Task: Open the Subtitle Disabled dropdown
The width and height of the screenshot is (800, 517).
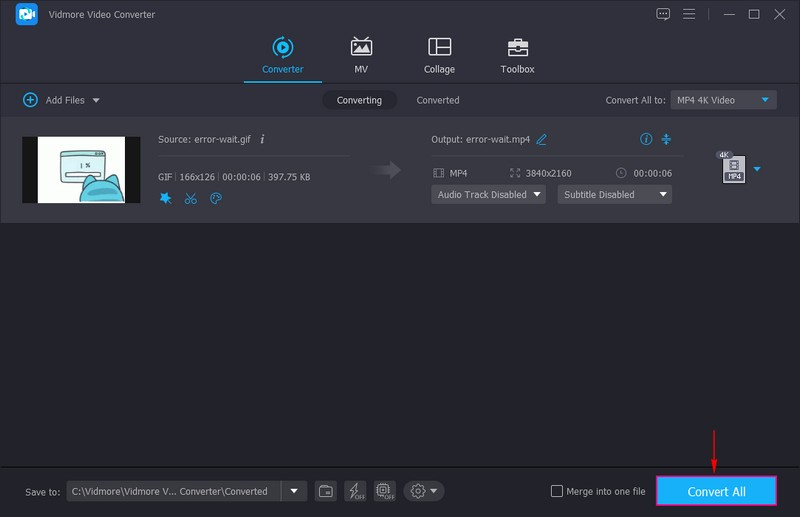Action: 614,195
